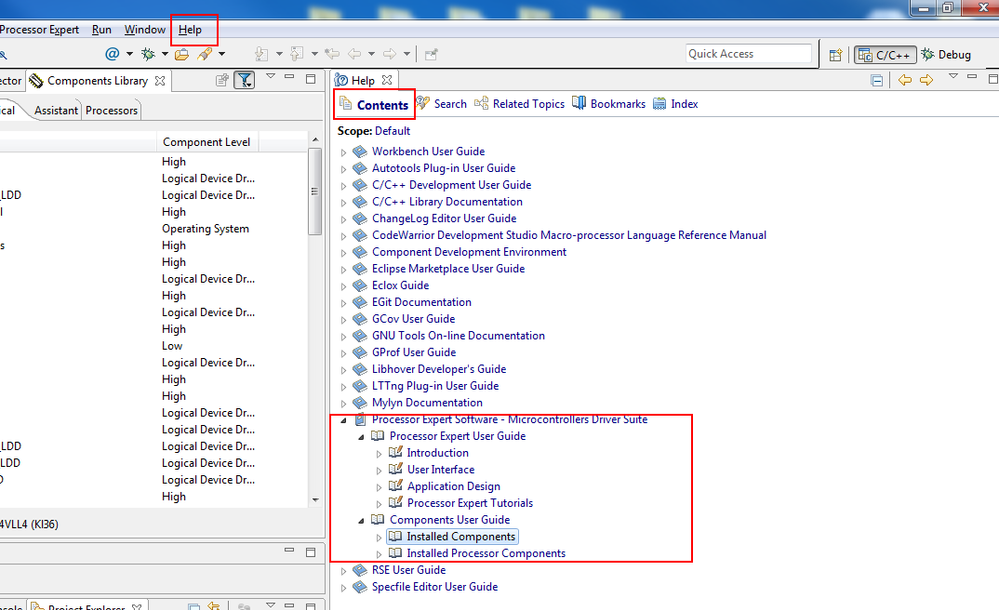Click the Components Library export icon
The image size is (999, 610).
coord(222,80)
